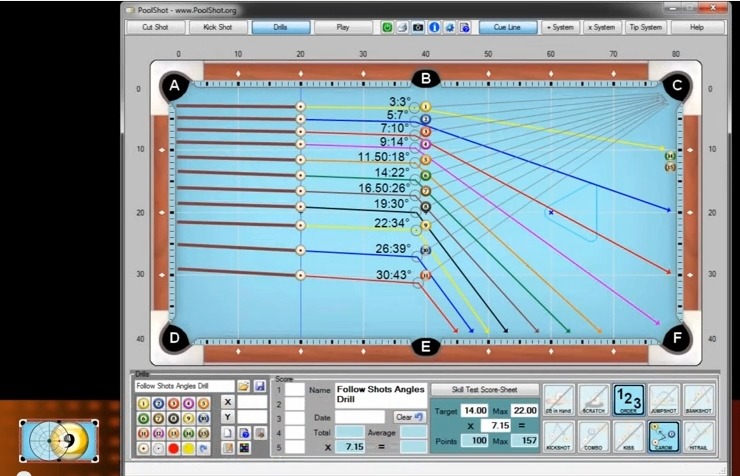Open drill file with folder icon
Viewport: 740px width, 476px height.
tap(243, 386)
